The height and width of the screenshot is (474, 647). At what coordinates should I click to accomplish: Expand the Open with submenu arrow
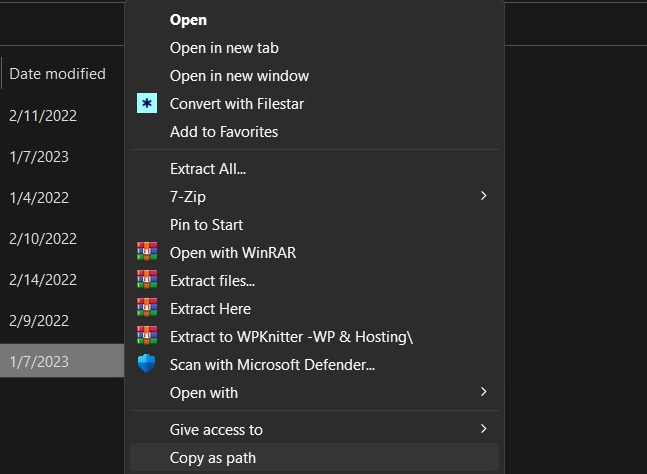coord(484,392)
